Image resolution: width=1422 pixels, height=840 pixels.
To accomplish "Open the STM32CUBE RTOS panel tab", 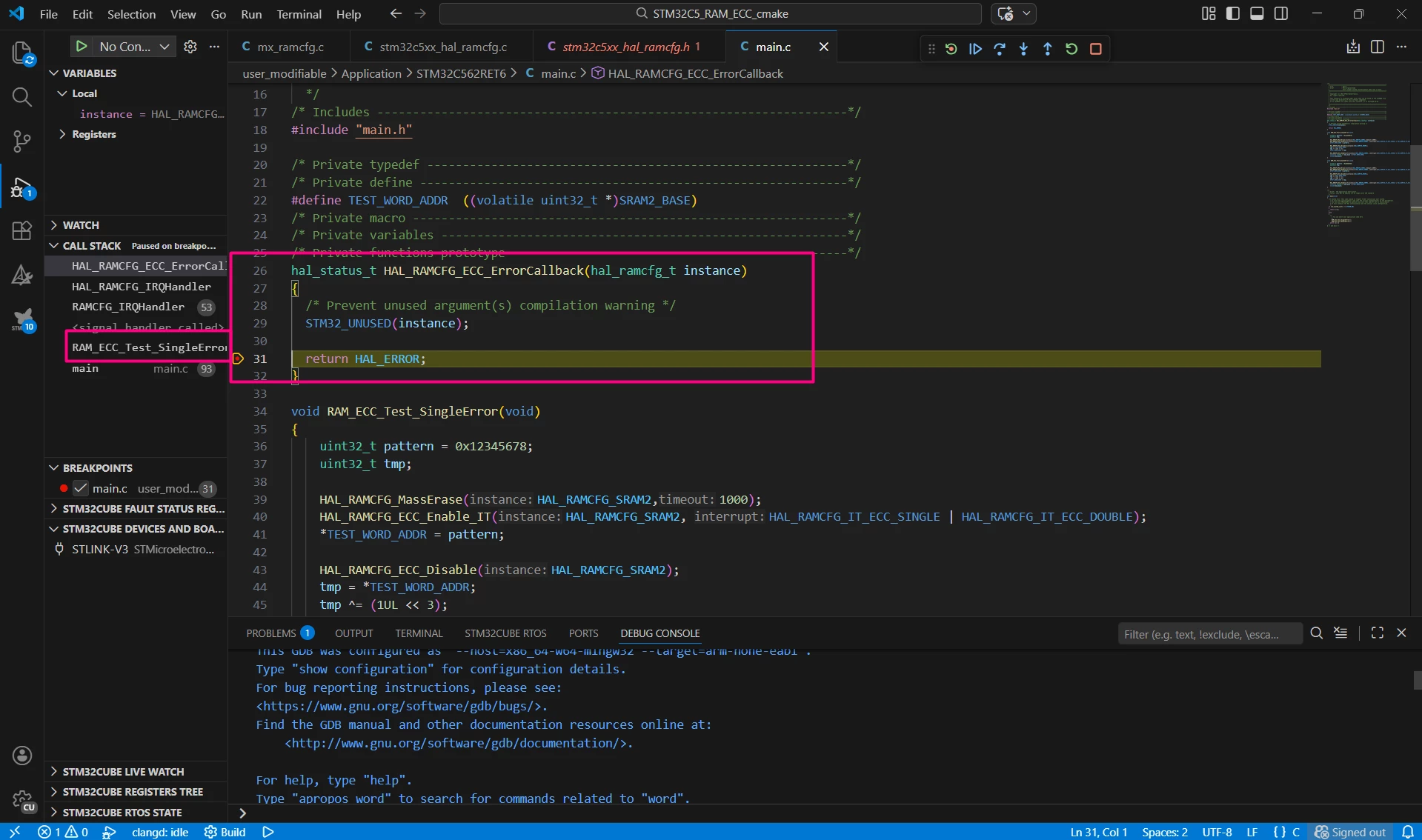I will pyautogui.click(x=505, y=633).
